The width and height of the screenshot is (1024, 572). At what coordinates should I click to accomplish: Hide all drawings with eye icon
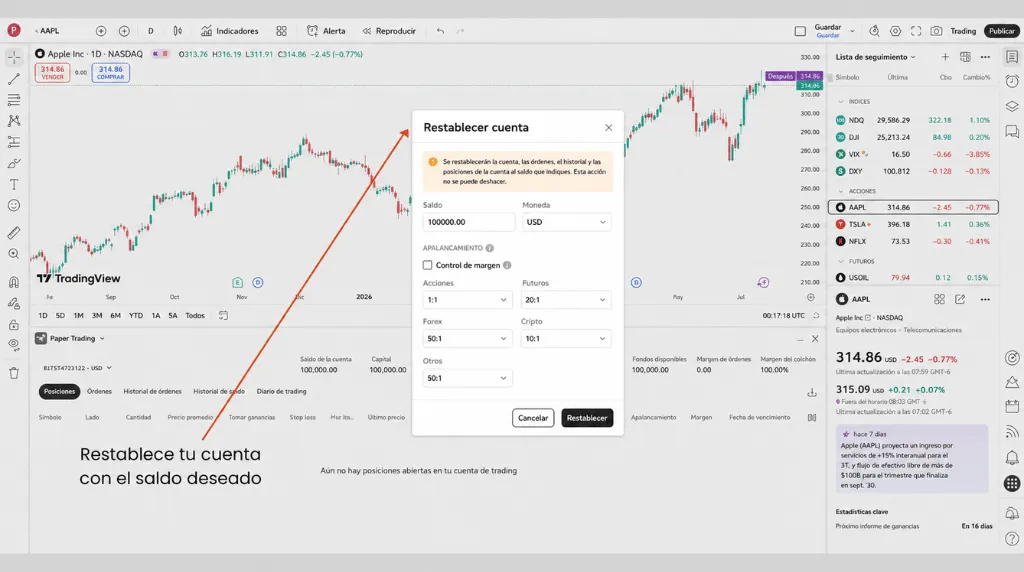[x=14, y=345]
